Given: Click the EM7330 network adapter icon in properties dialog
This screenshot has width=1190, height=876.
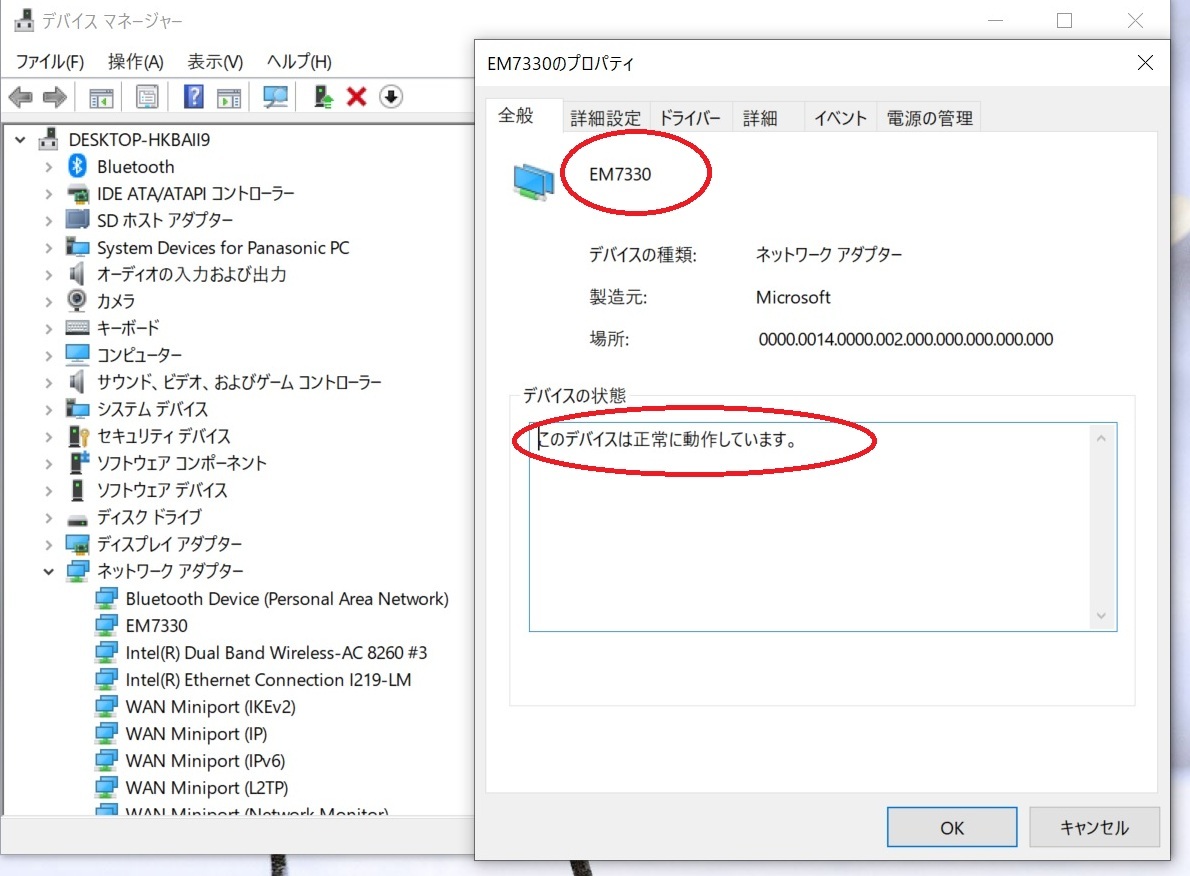Looking at the screenshot, I should [534, 182].
